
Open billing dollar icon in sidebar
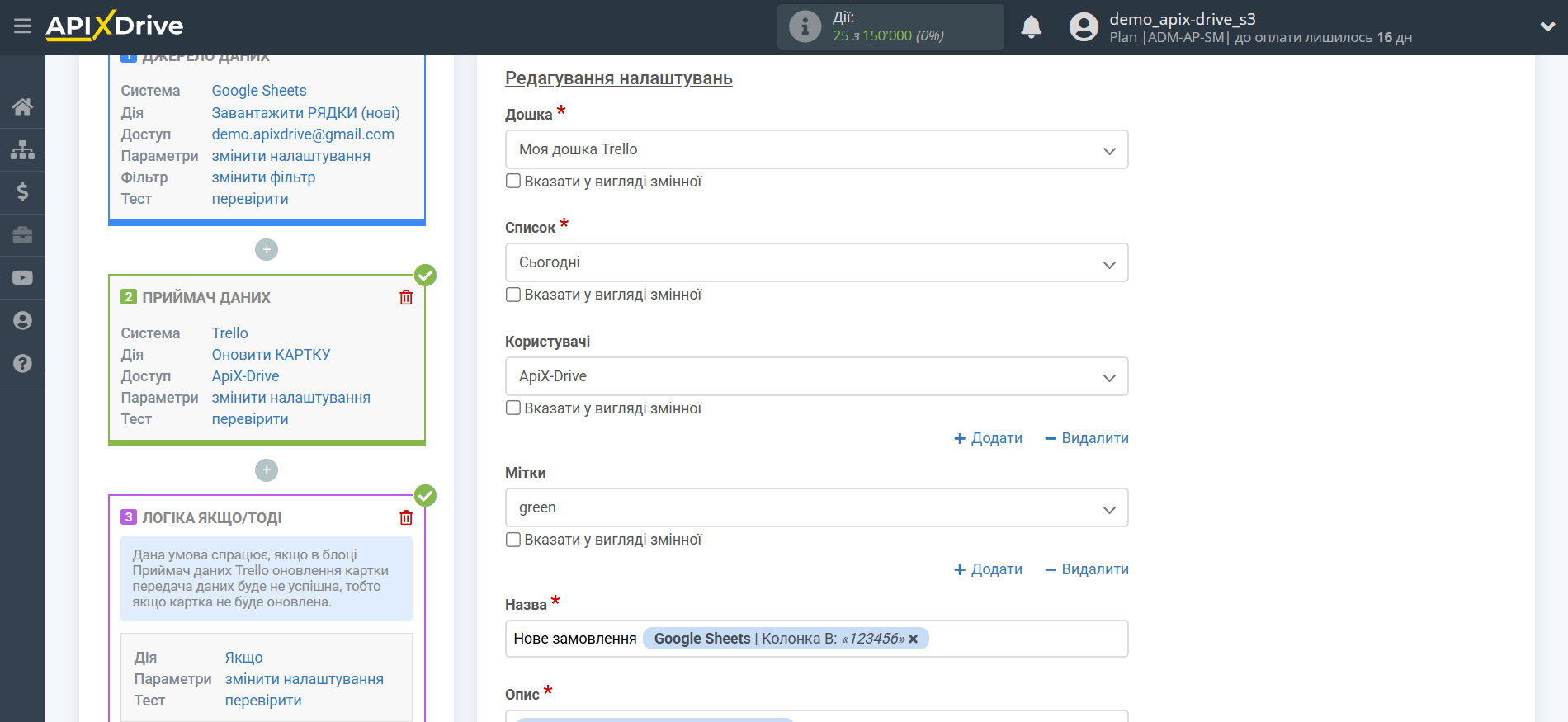[22, 192]
